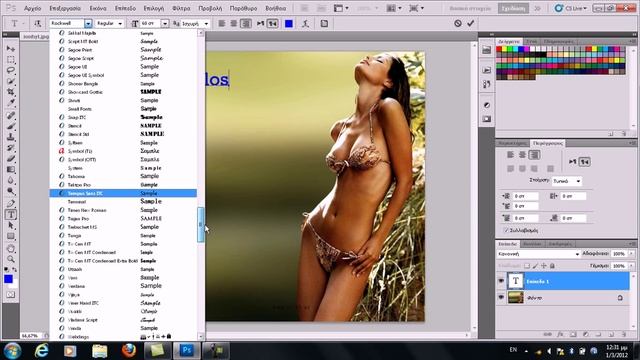This screenshot has height=360, width=640.
Task: Create new layer from Layers panel footer
Action: (611, 334)
